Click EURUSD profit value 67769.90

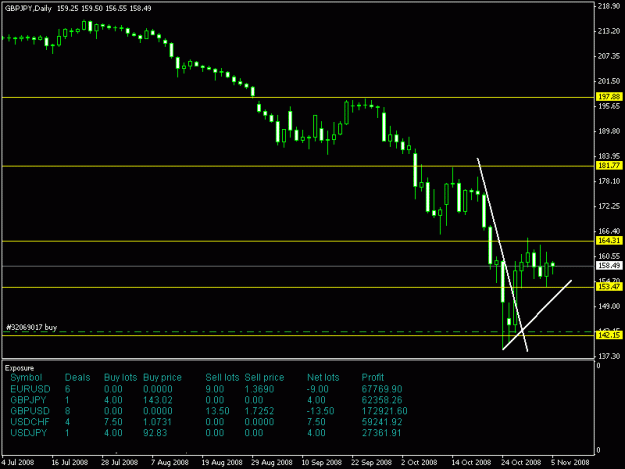(382, 389)
